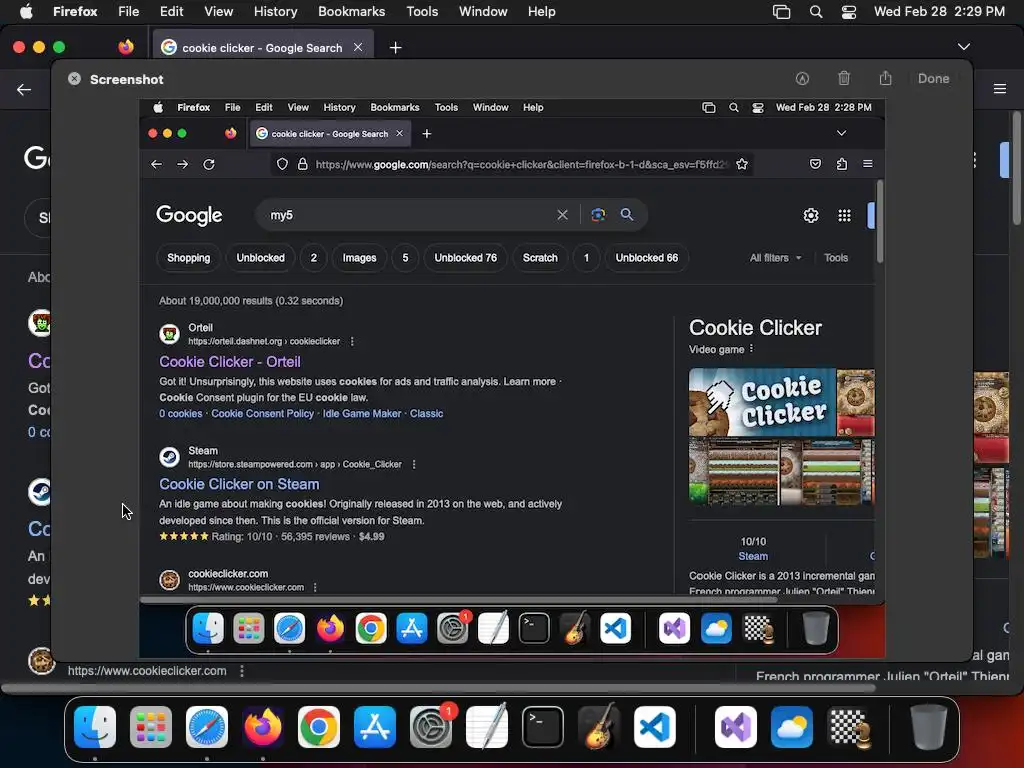Open Terminal from the Dock
Viewport: 1024px width, 768px height.
(543, 726)
